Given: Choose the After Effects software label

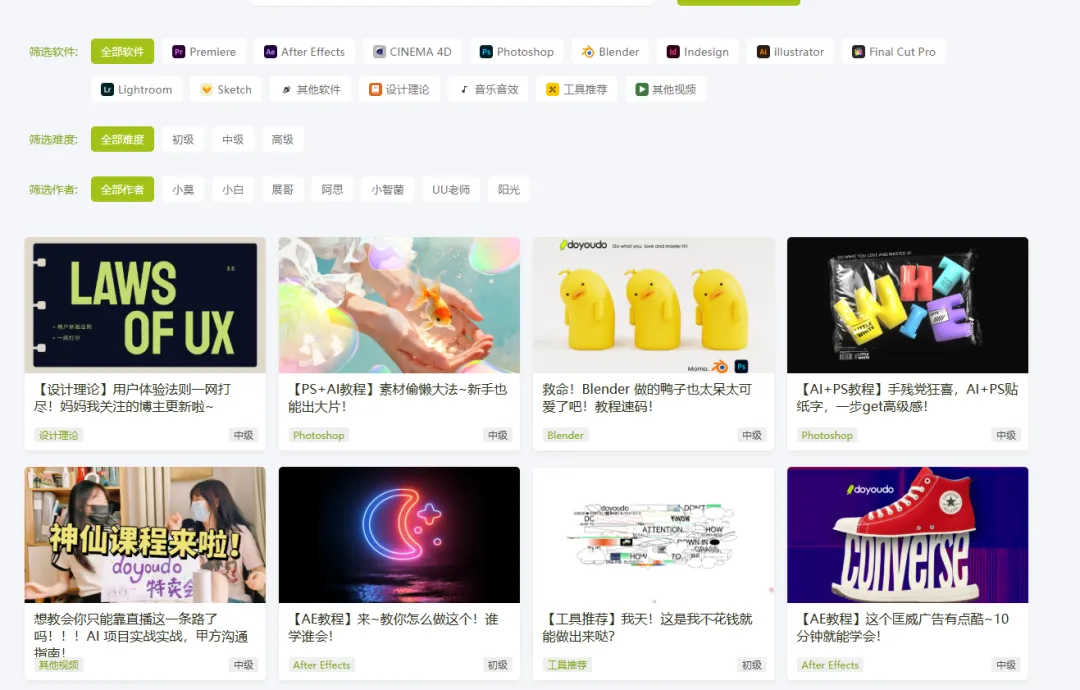Looking at the screenshot, I should pos(313,52).
